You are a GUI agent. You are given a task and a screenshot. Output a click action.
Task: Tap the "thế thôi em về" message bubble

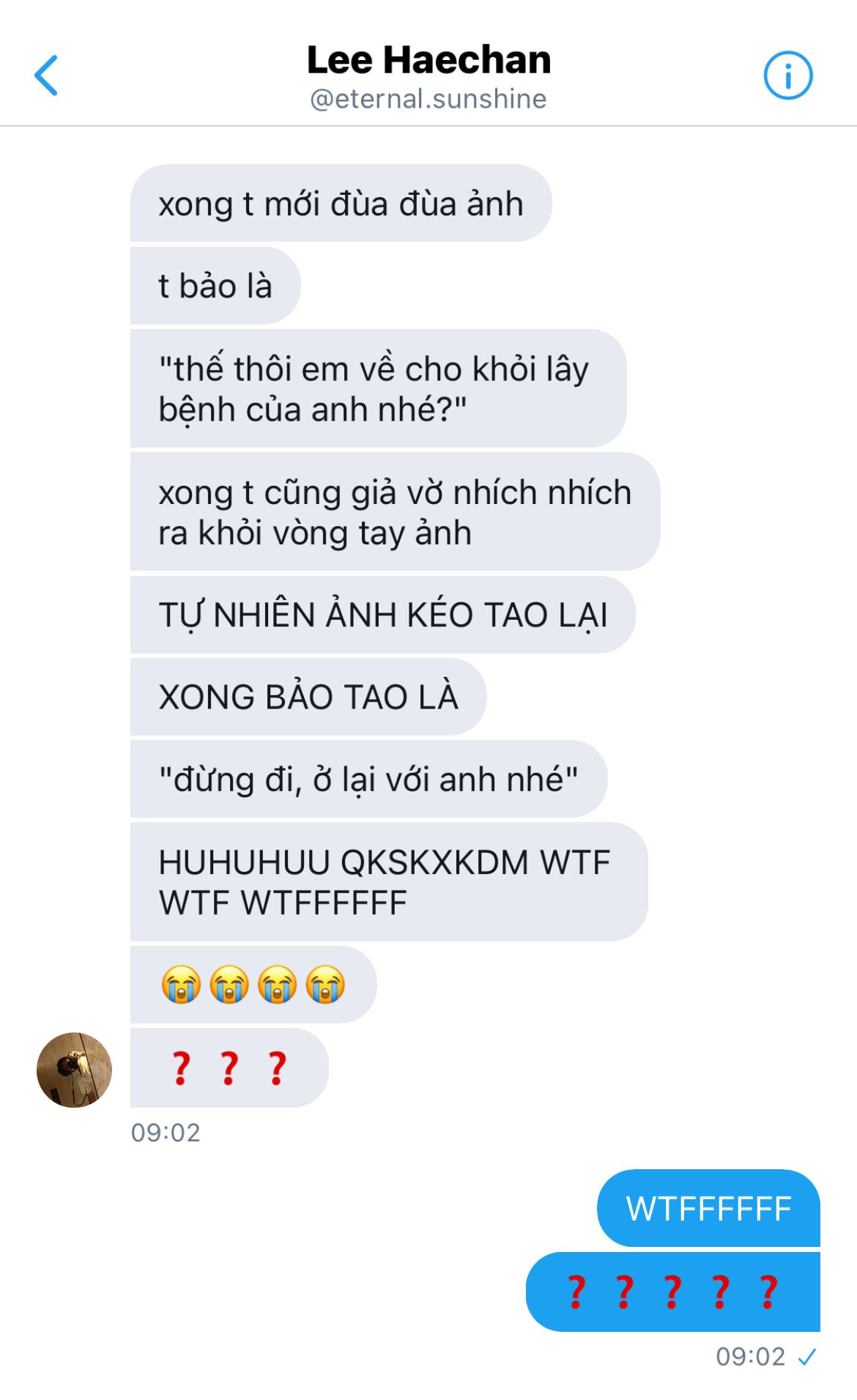(x=378, y=388)
